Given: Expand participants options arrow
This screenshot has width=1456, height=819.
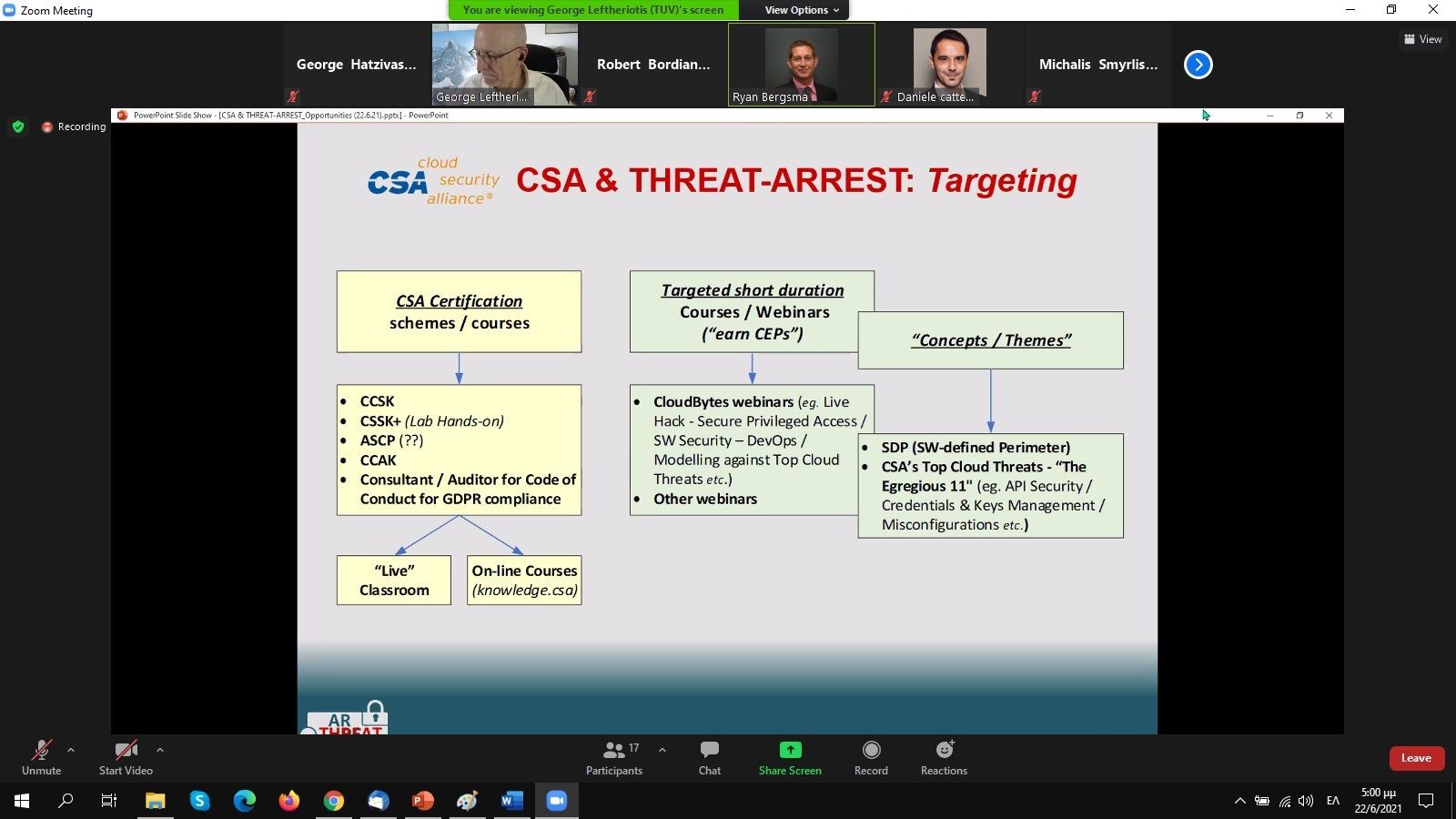Looking at the screenshot, I should 662,750.
